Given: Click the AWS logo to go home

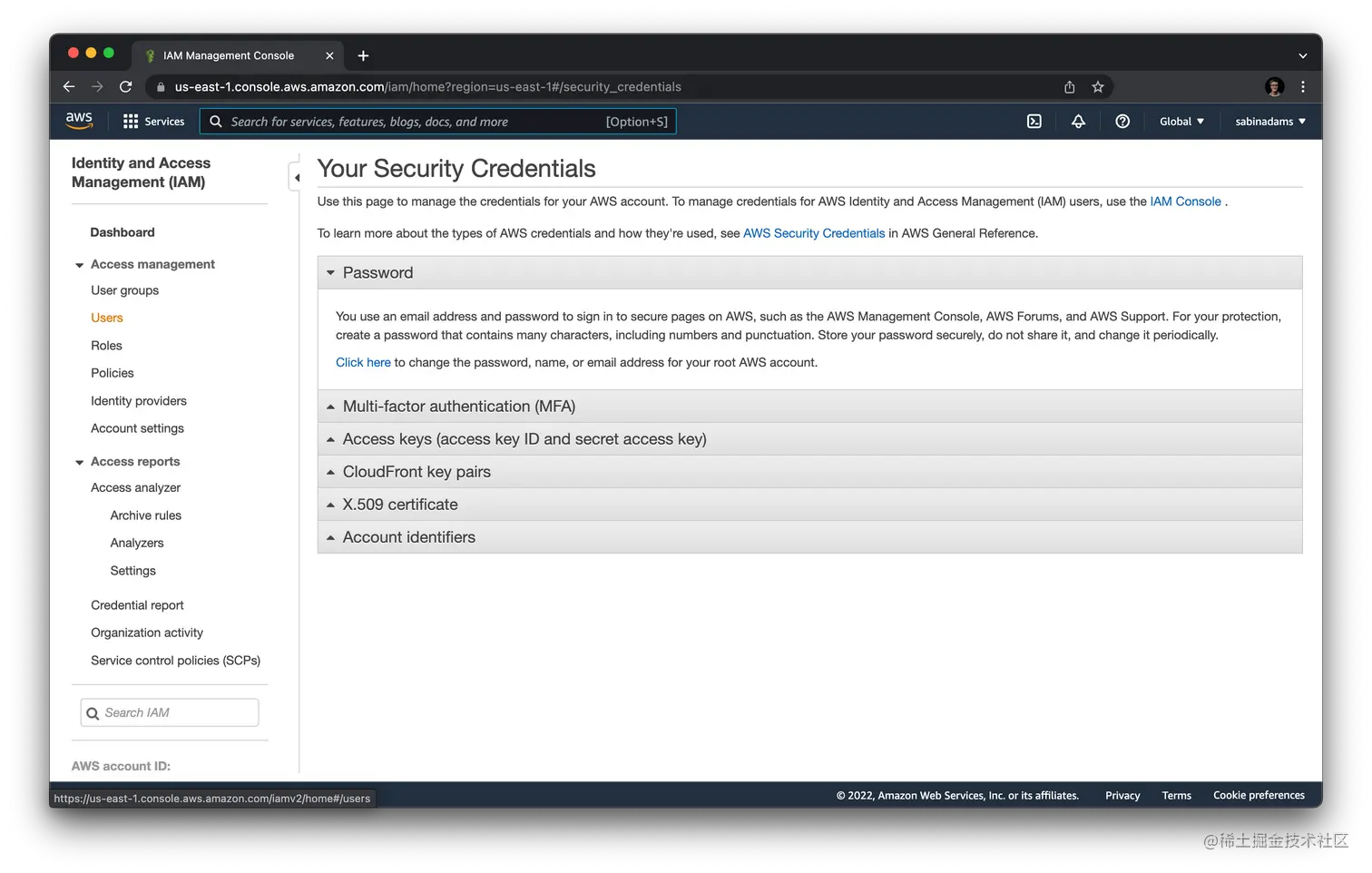Looking at the screenshot, I should pos(78,121).
